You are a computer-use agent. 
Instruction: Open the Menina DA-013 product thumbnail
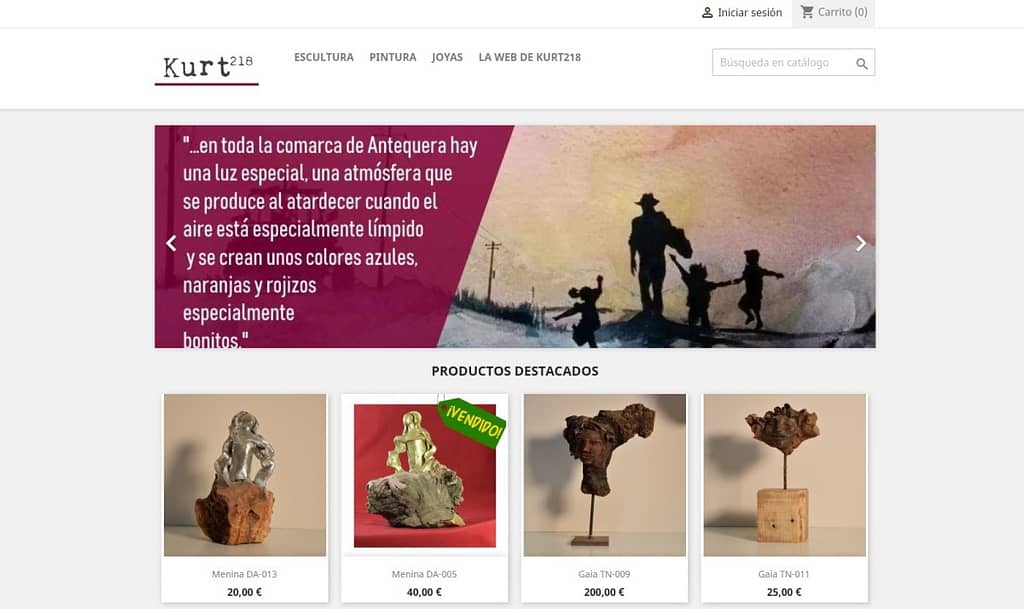[x=245, y=475]
